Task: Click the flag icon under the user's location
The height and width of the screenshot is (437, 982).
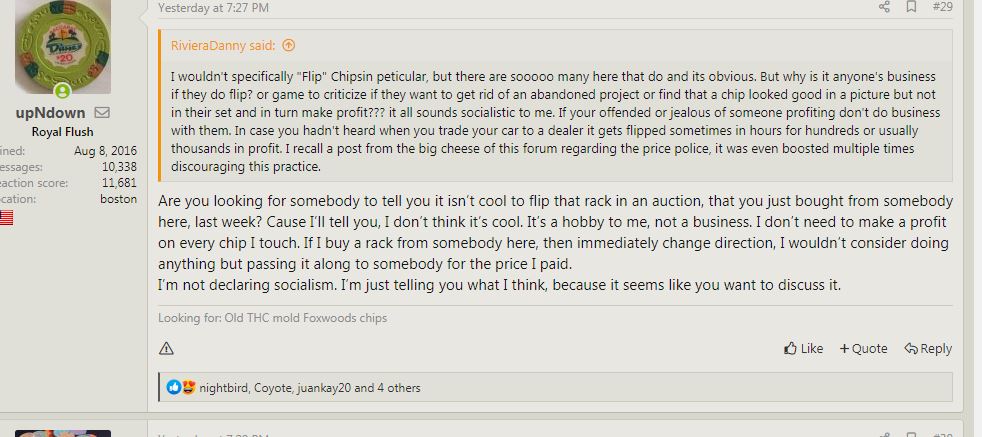Action: point(4,217)
